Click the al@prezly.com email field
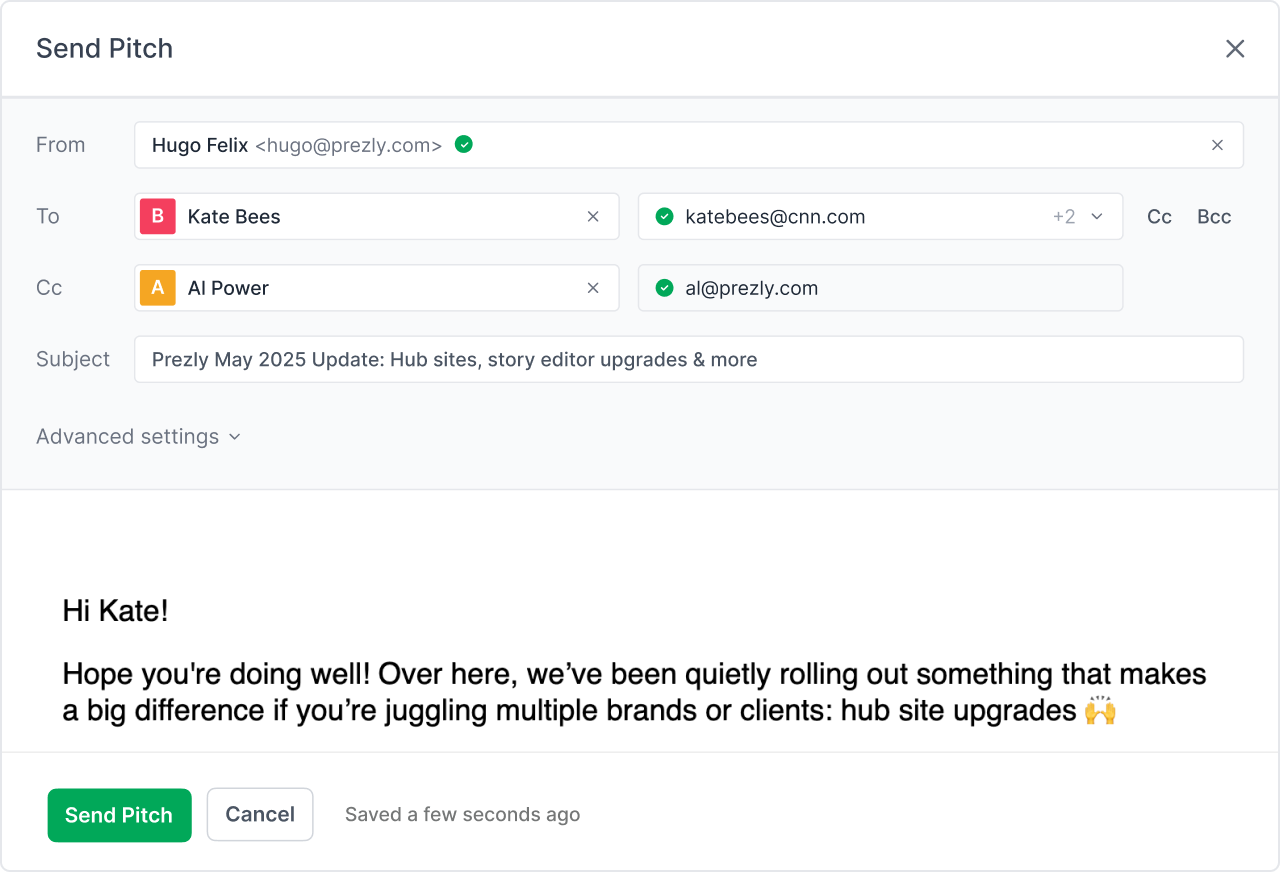Screen dimensions: 1280x872 click(x=880, y=288)
